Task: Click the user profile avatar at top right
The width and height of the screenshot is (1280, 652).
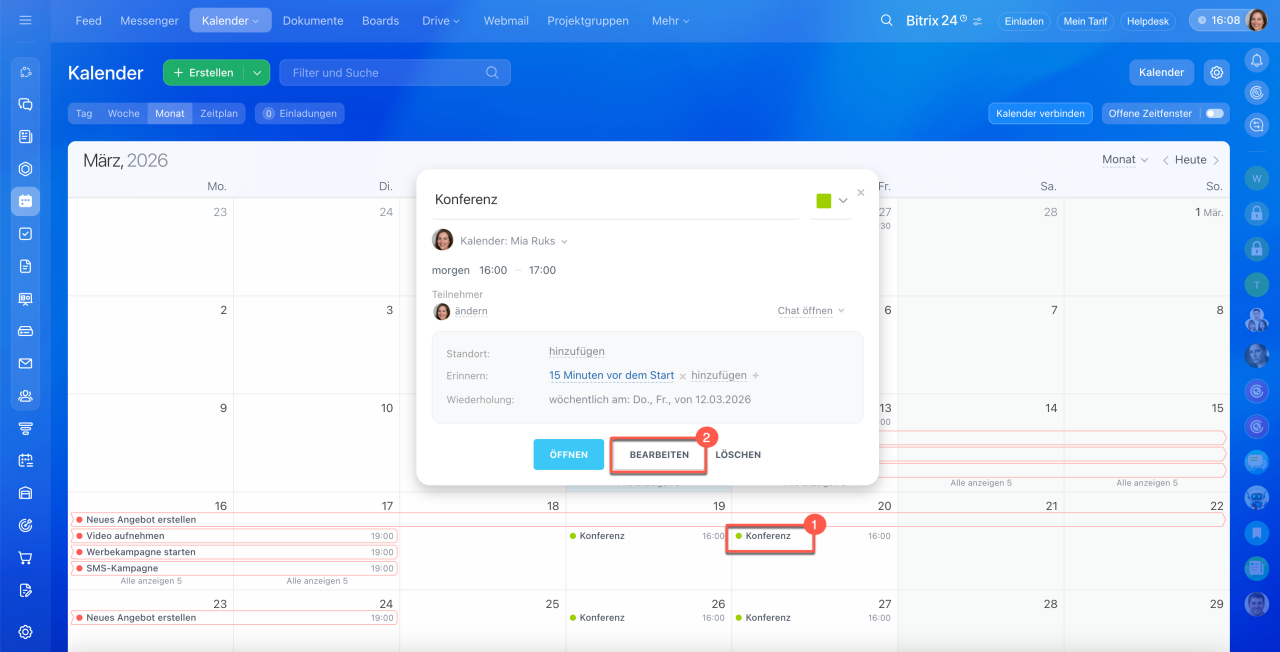Action: (x=1257, y=20)
